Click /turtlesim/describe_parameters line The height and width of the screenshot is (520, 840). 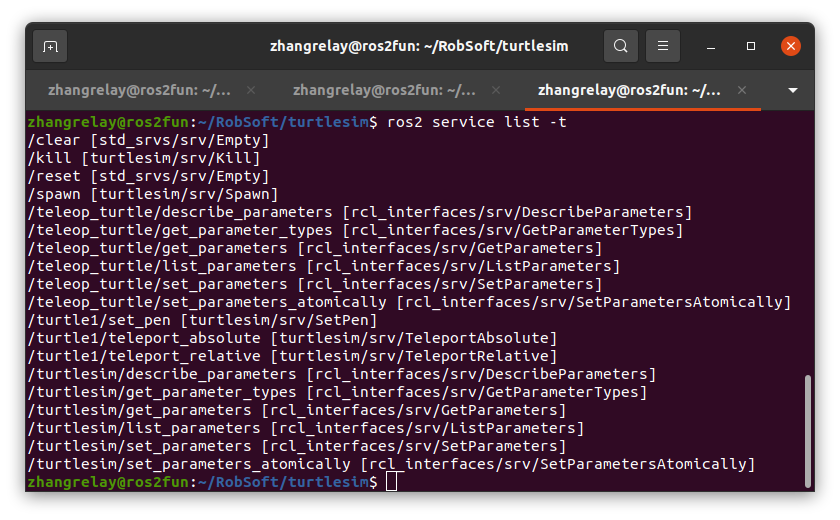(342, 374)
